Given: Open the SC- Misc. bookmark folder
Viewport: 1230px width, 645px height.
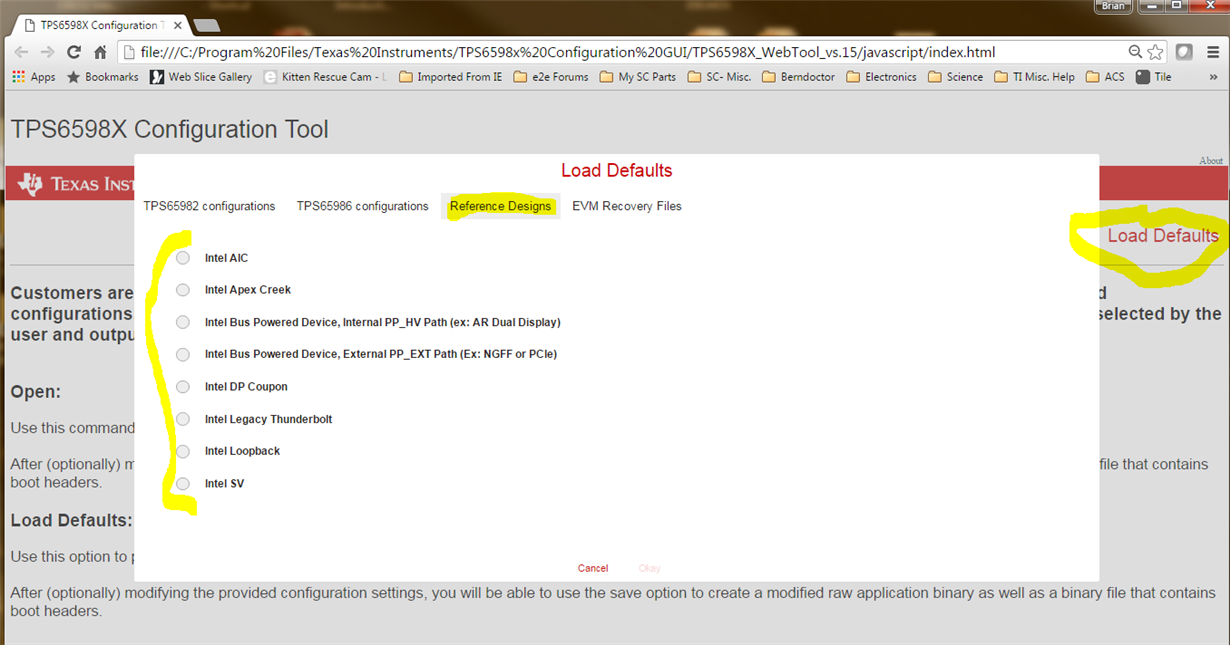Looking at the screenshot, I should 719,77.
